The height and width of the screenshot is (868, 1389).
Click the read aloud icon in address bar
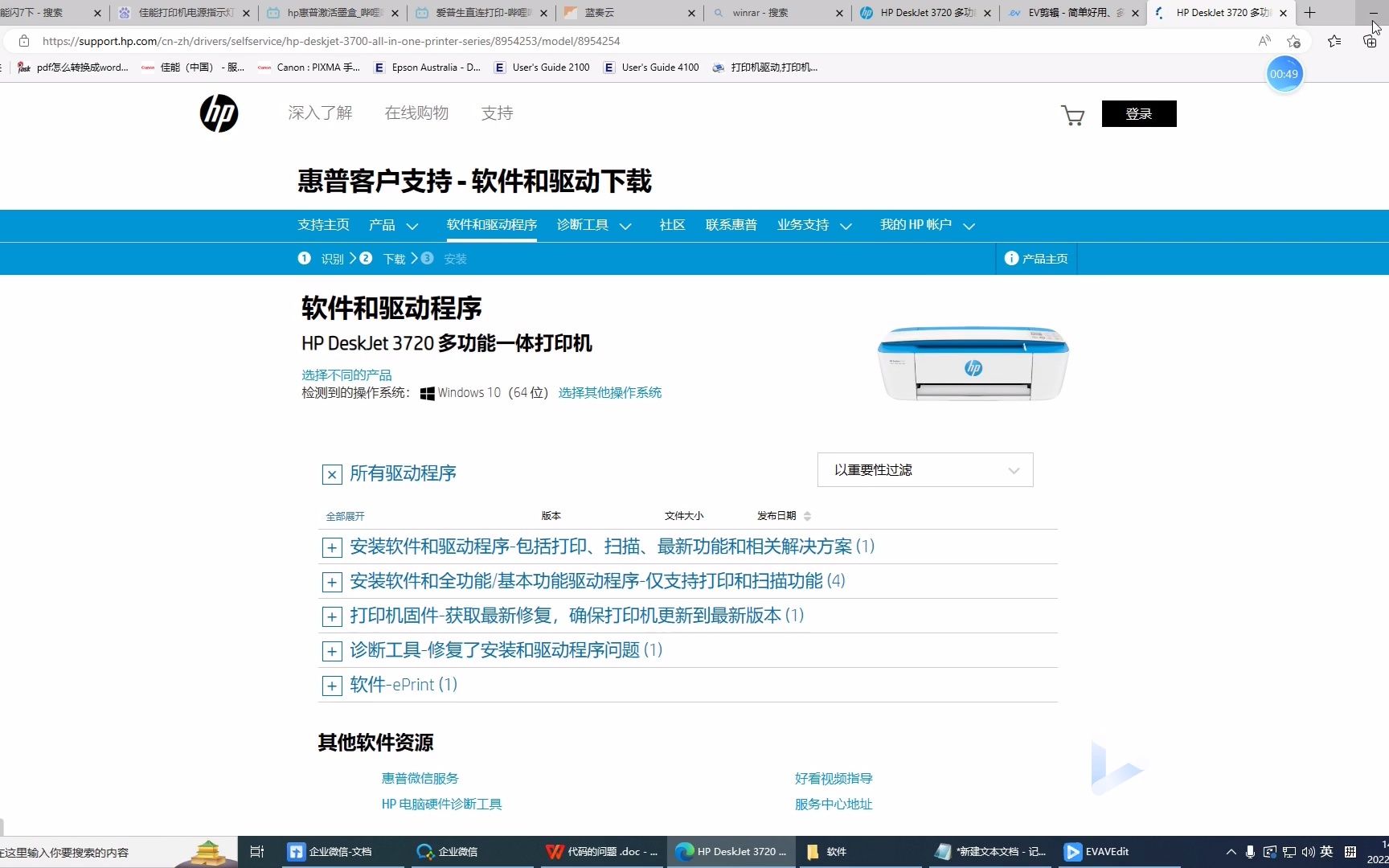(1264, 41)
